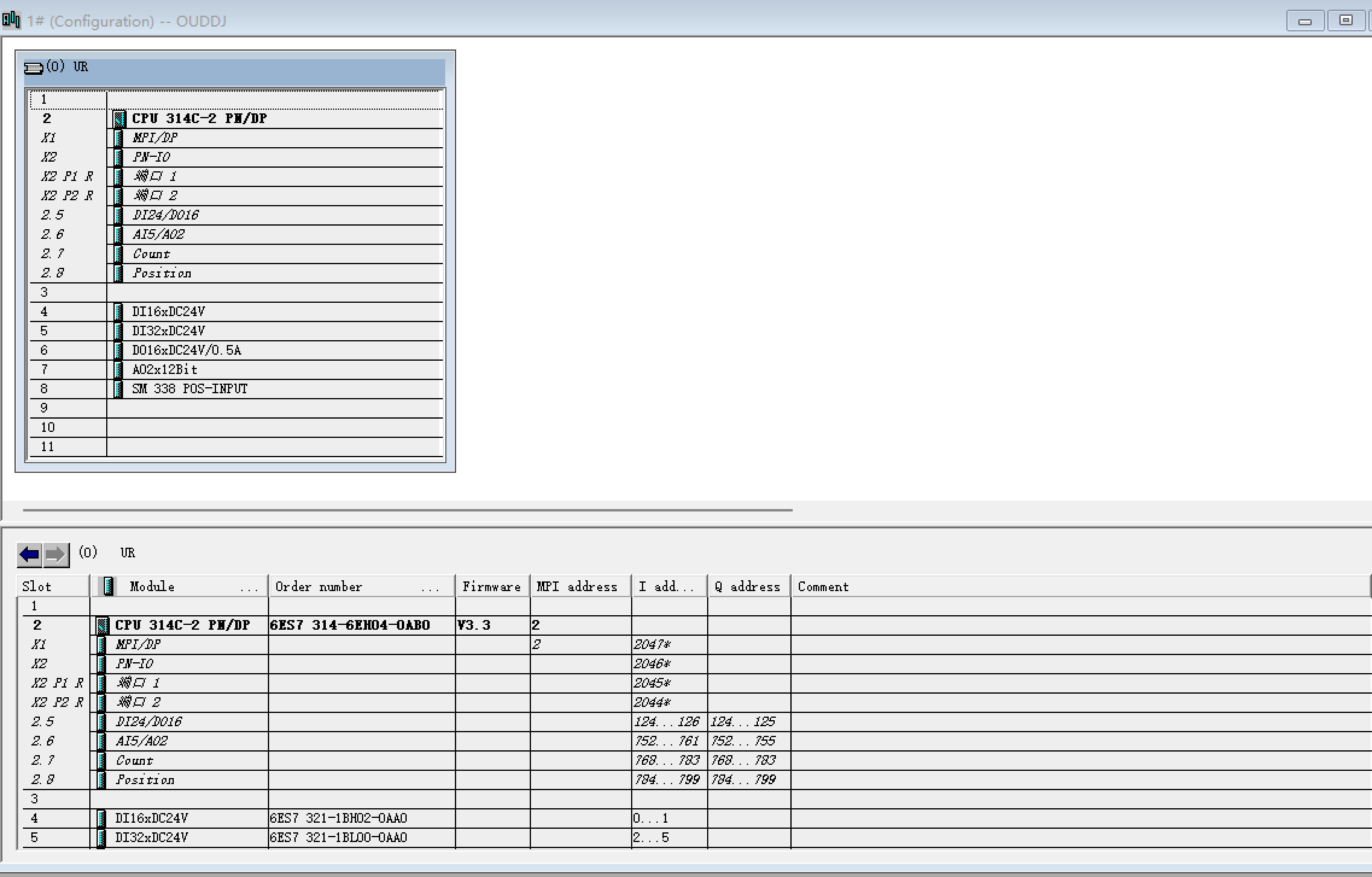Viewport: 1372px width, 877px height.
Task: Click the rack icon next to (0) UR title
Action: [x=33, y=68]
